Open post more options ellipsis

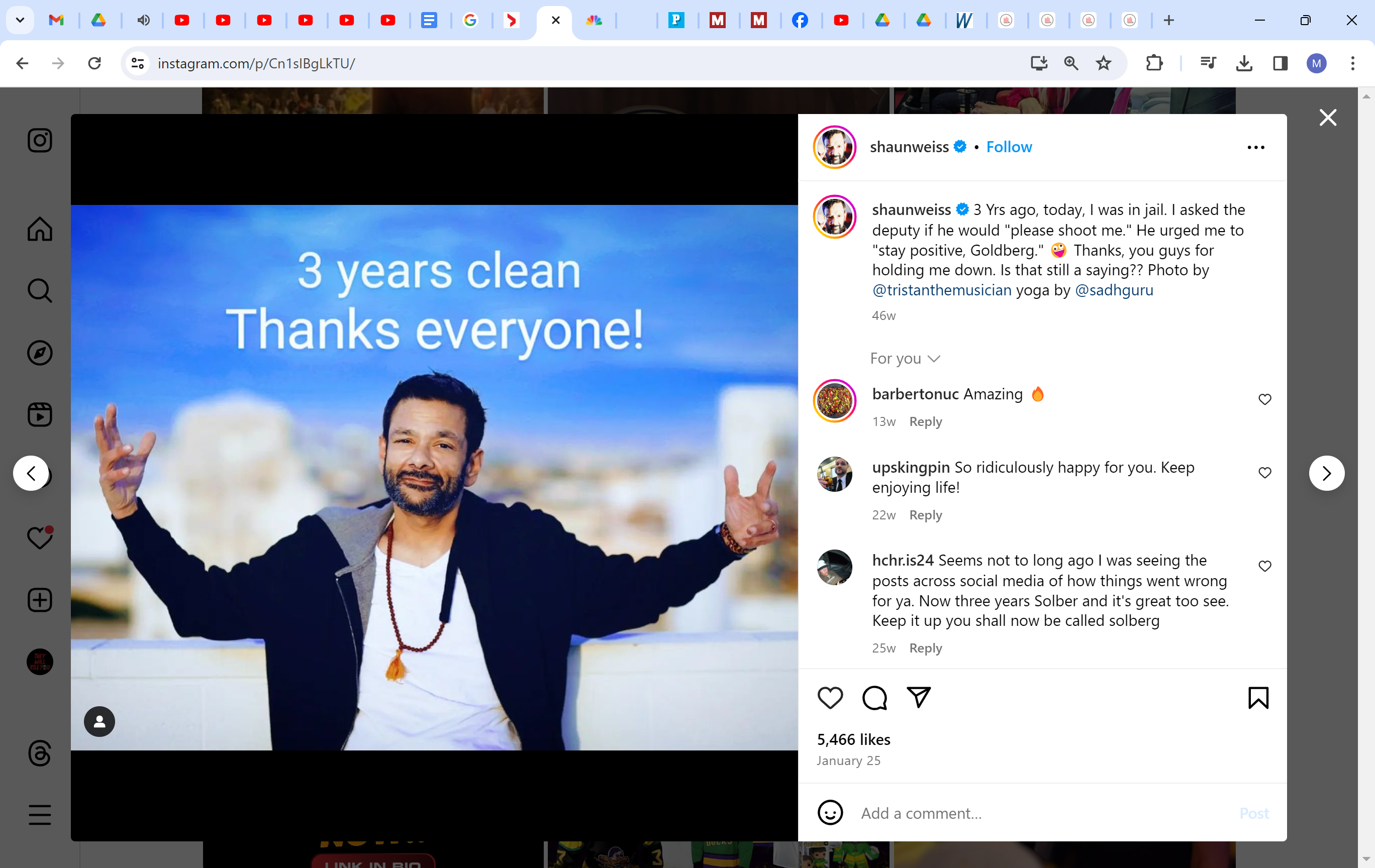point(1255,147)
